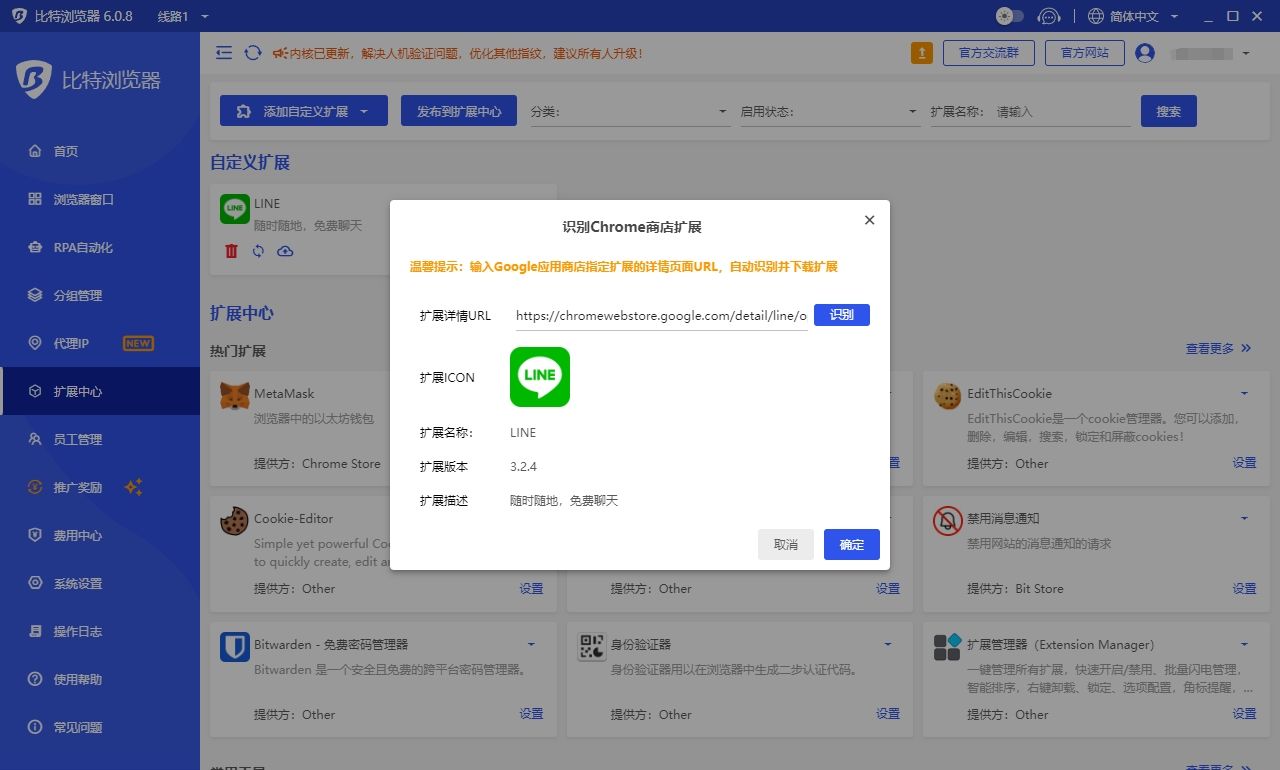The height and width of the screenshot is (770, 1280).
Task: Collapse the sidebar with menu icon
Action: pyautogui.click(x=224, y=53)
